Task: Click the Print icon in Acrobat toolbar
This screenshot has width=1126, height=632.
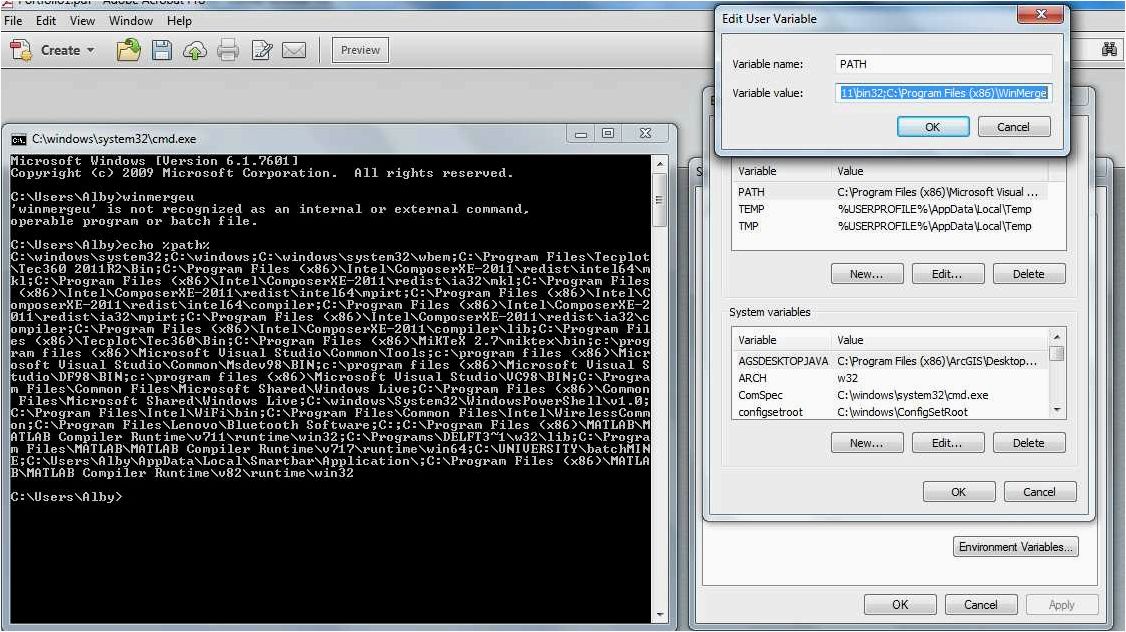Action: pyautogui.click(x=228, y=50)
